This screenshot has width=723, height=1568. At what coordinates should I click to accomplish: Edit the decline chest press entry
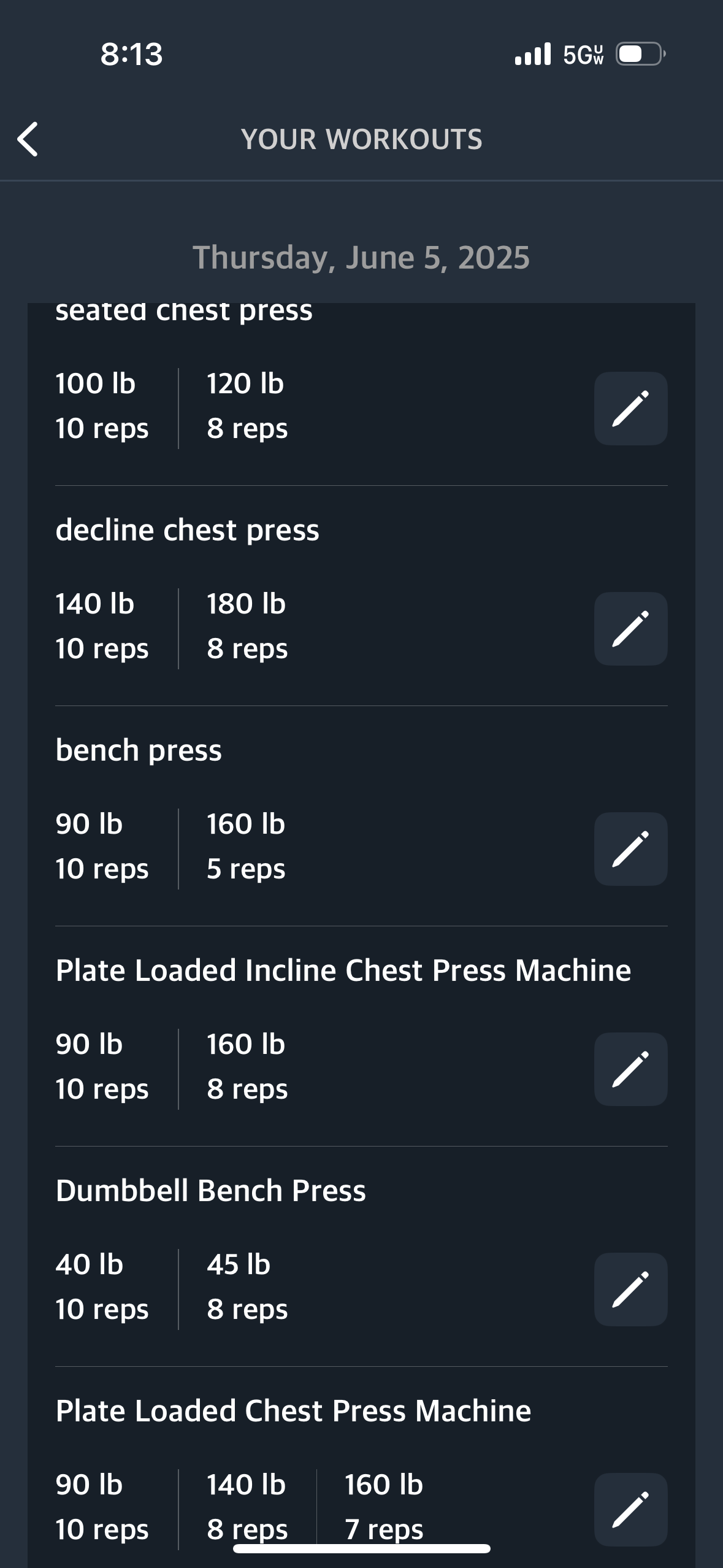[630, 629]
